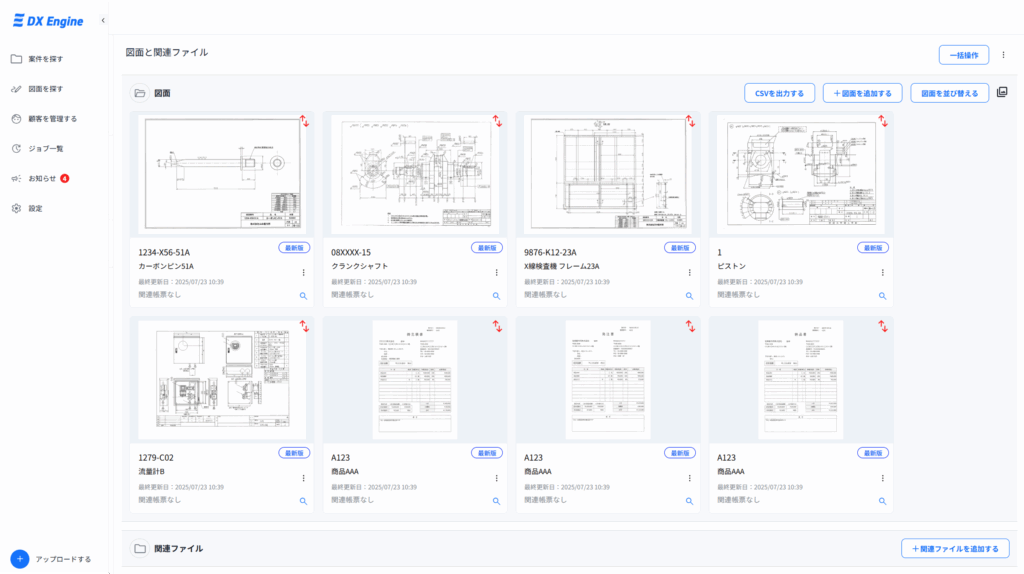Screen dimensions: 1024x574
Task: Click magnifier icon on カーボンピン51A card
Action: pyautogui.click(x=304, y=296)
